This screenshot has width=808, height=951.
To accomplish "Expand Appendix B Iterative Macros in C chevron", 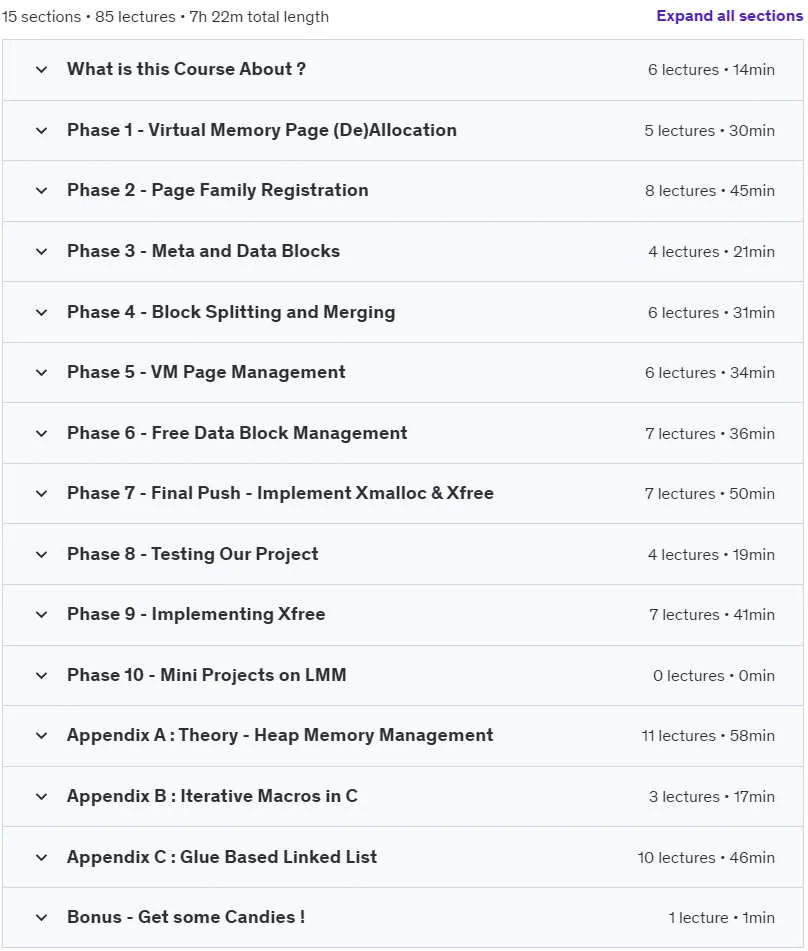I will pyautogui.click(x=41, y=796).
